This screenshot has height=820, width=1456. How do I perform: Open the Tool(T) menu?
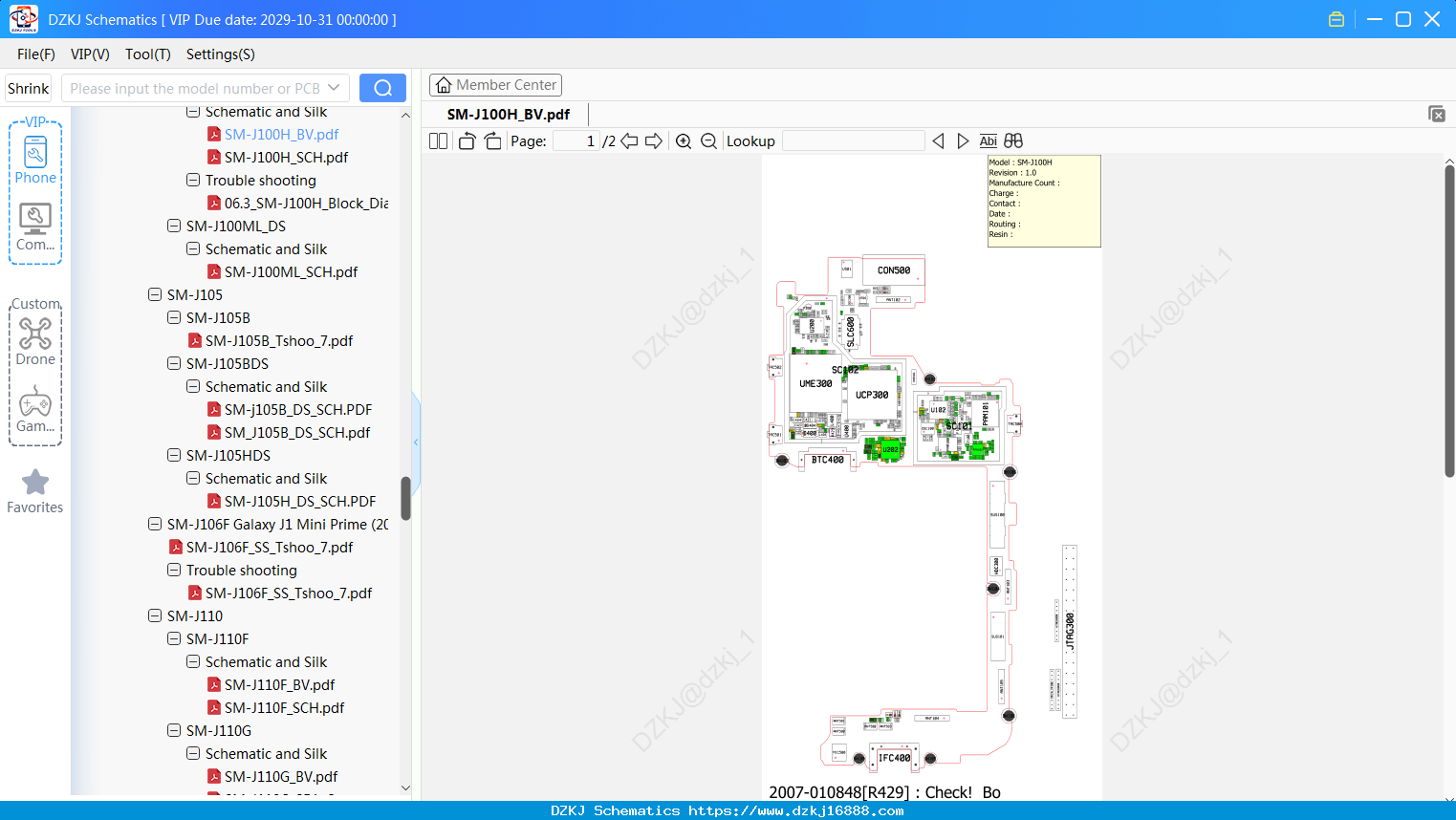148,54
